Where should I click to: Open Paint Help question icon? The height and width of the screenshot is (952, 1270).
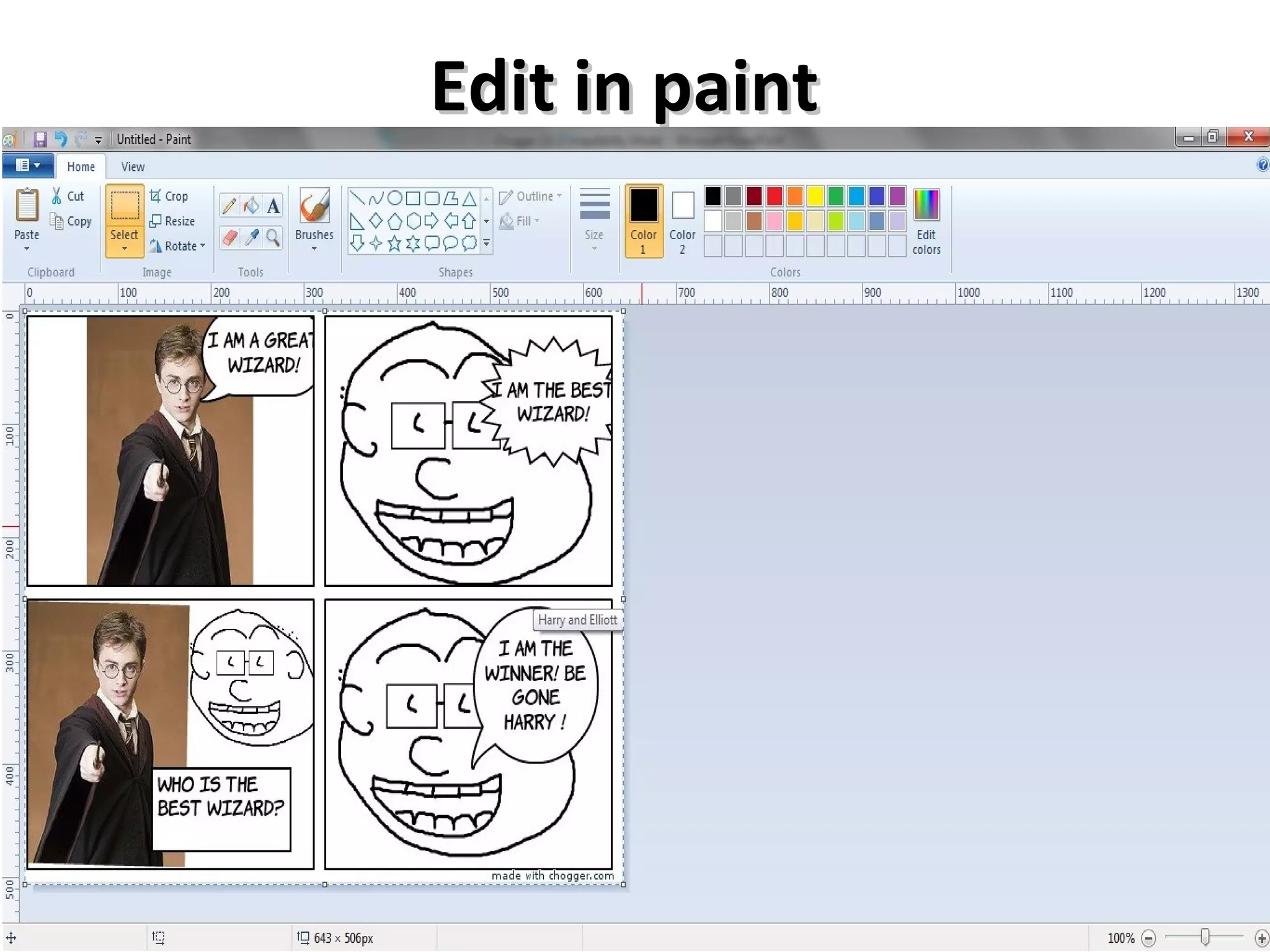(x=1263, y=164)
